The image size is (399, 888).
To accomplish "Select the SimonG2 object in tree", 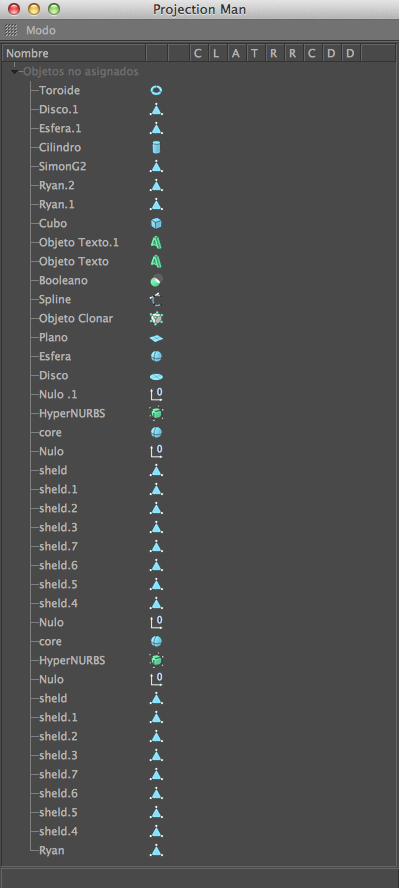I will 63,166.
